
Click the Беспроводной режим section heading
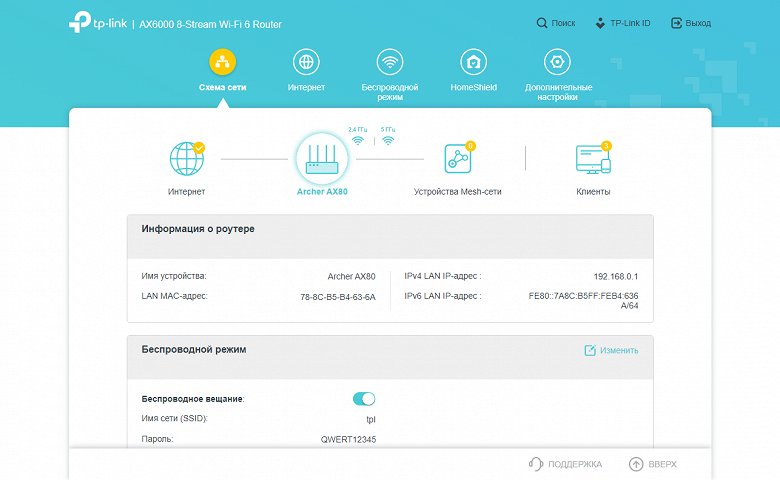tap(194, 349)
